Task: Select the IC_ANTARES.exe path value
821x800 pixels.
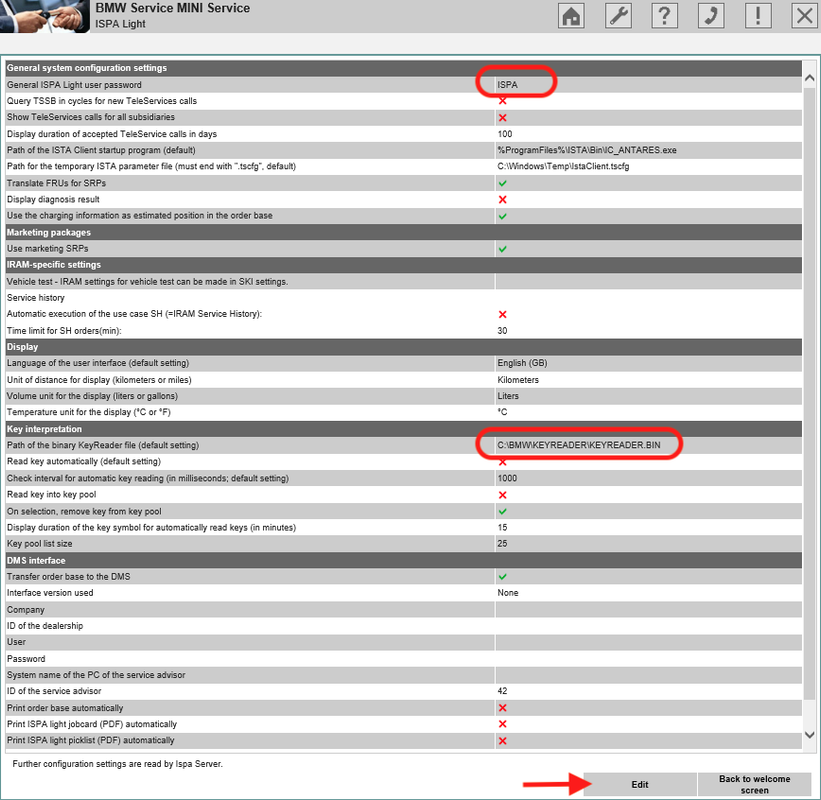Action: click(587, 150)
